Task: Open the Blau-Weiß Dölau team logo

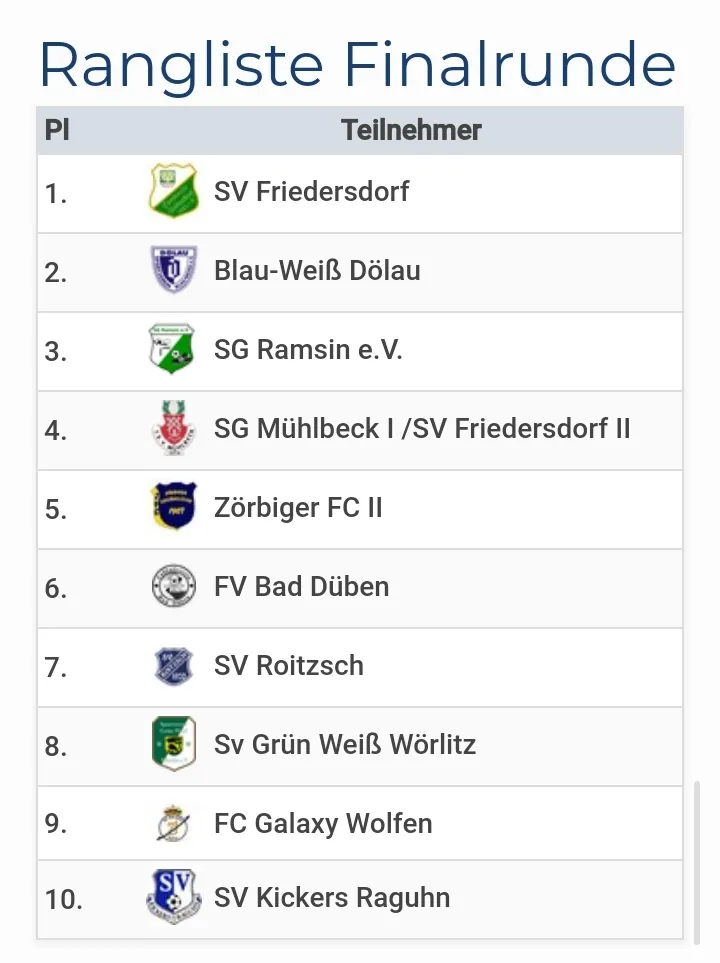Action: [x=174, y=270]
